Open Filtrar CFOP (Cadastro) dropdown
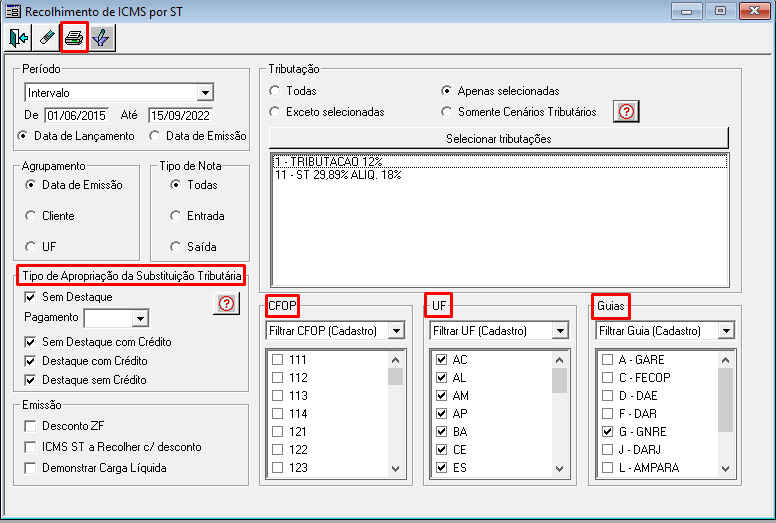Viewport: 776px width, 523px height. (x=396, y=331)
